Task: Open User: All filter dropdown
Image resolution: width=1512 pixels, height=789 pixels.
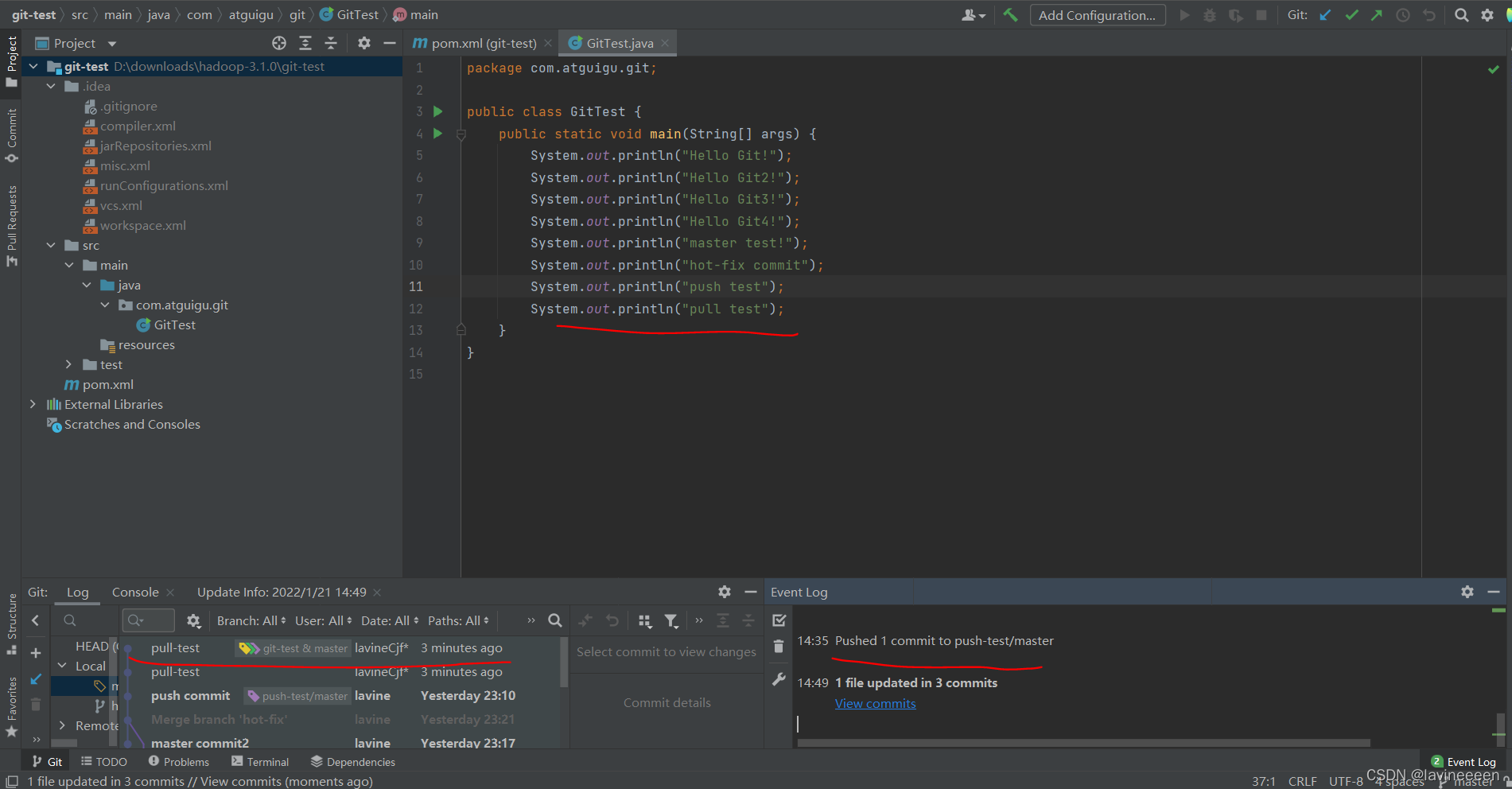Action: (324, 621)
